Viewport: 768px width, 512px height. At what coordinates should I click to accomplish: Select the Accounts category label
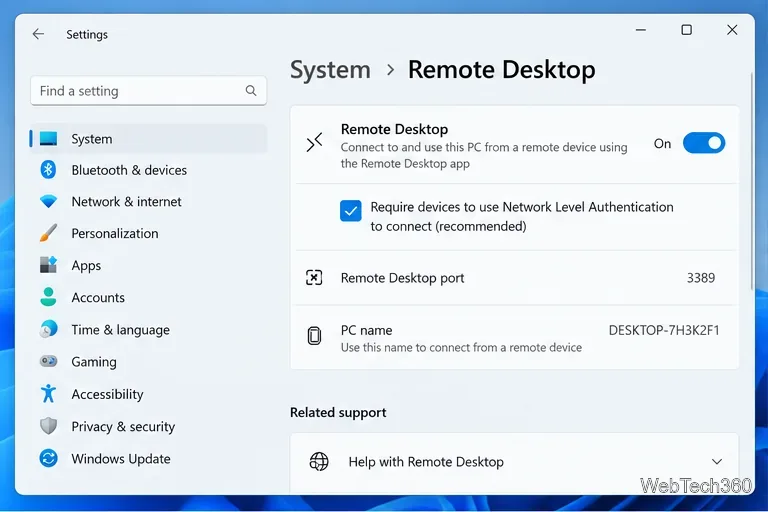(98, 297)
